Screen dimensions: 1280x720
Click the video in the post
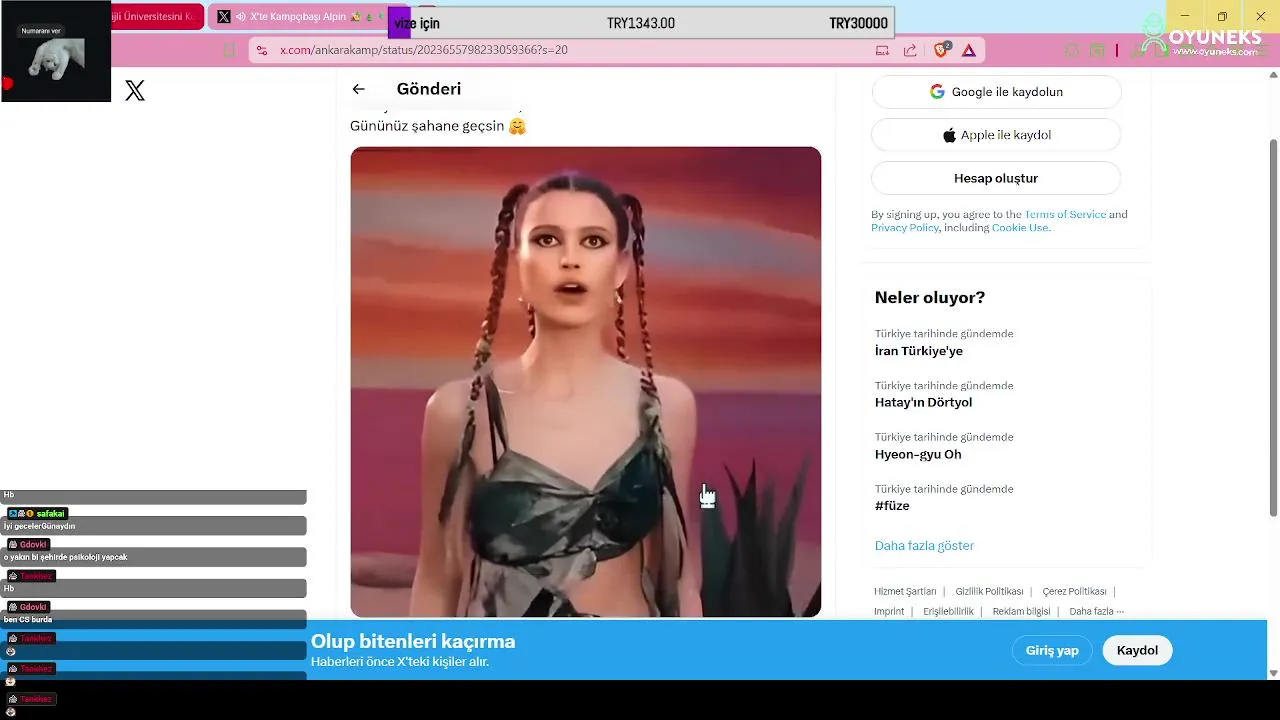[585, 382]
